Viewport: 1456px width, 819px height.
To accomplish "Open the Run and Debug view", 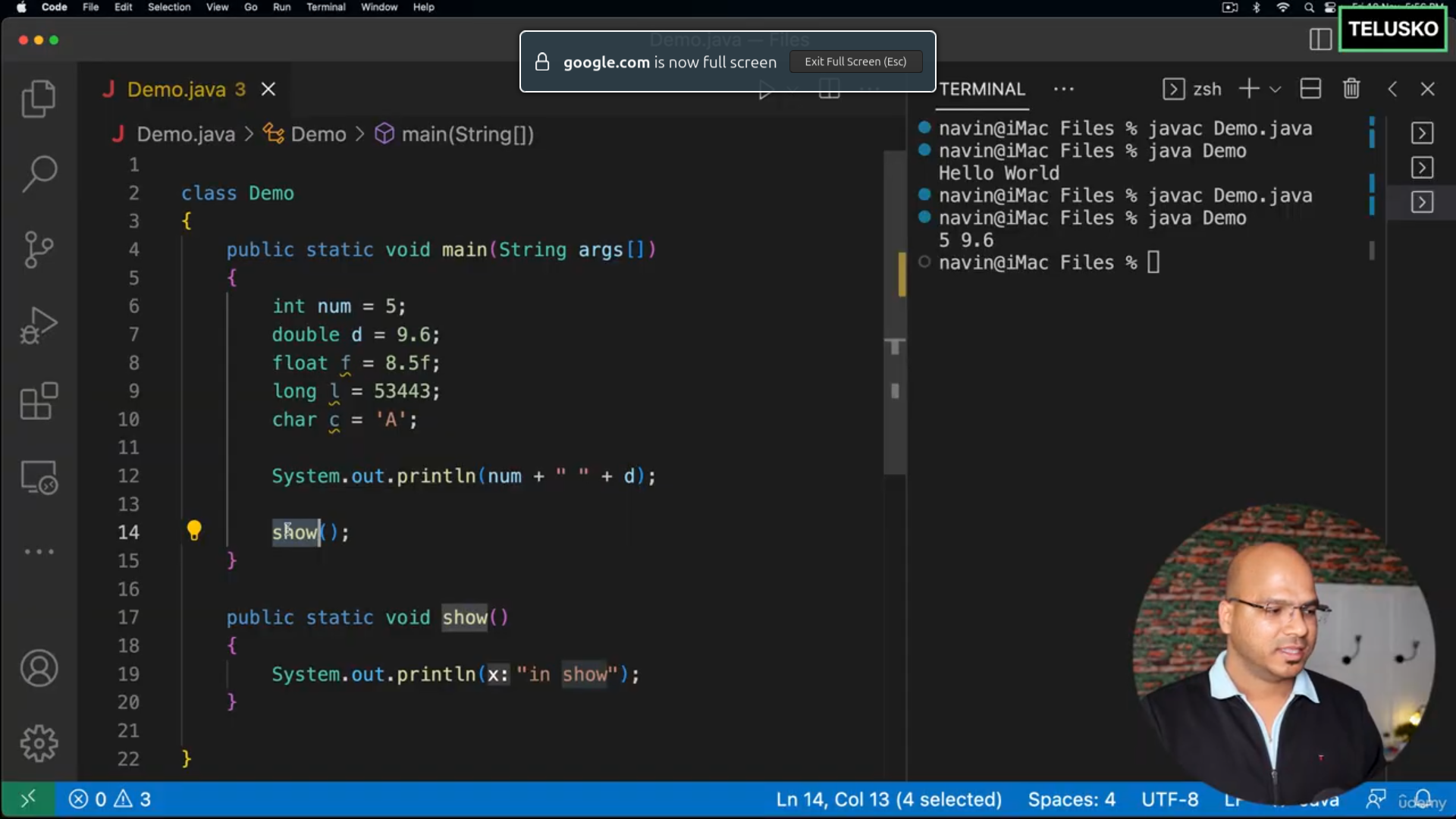I will 38,326.
